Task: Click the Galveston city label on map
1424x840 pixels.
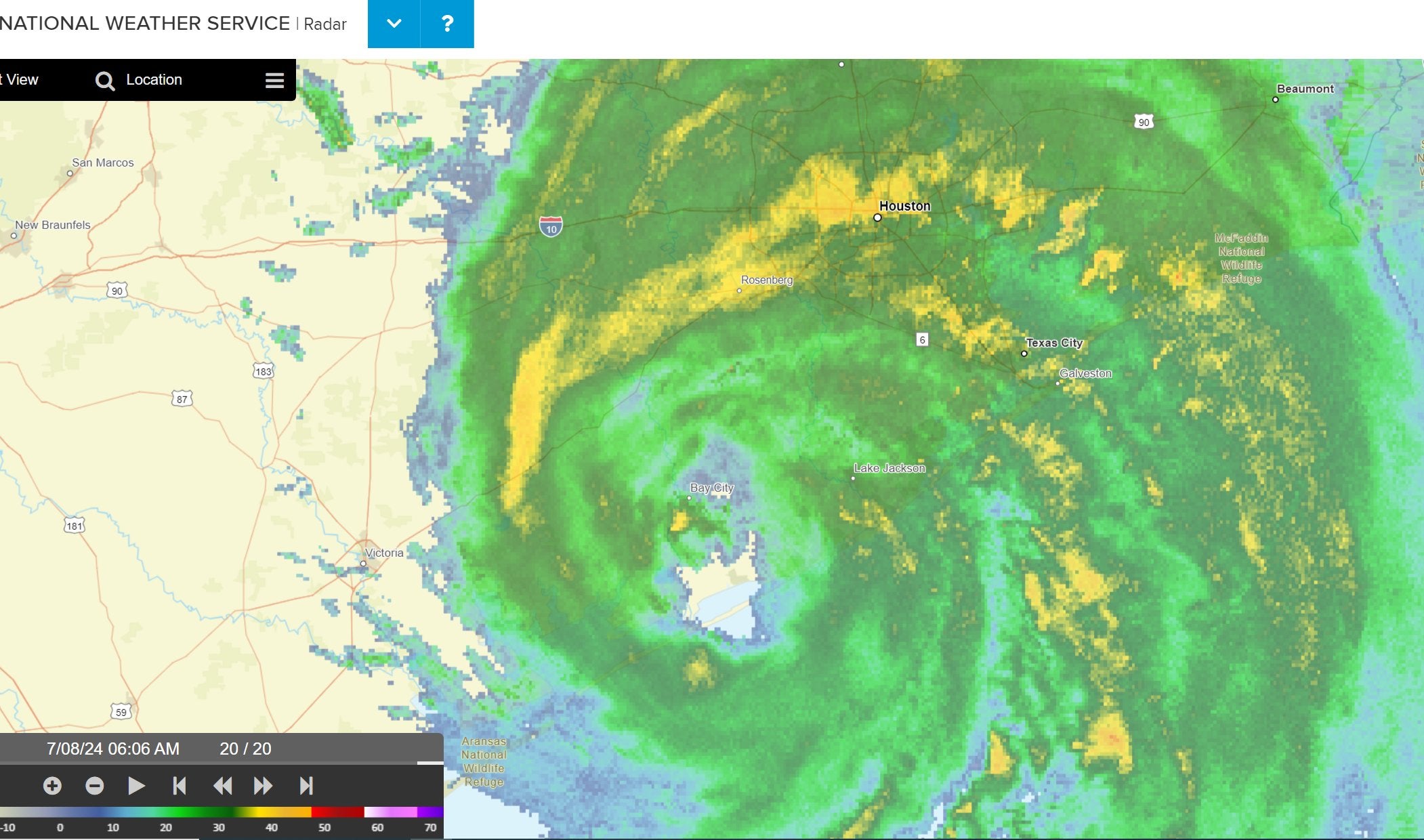Action: (x=1085, y=372)
